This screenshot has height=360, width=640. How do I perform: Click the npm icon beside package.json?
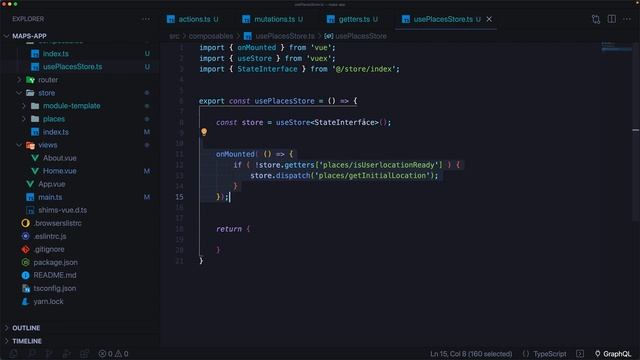point(25,262)
